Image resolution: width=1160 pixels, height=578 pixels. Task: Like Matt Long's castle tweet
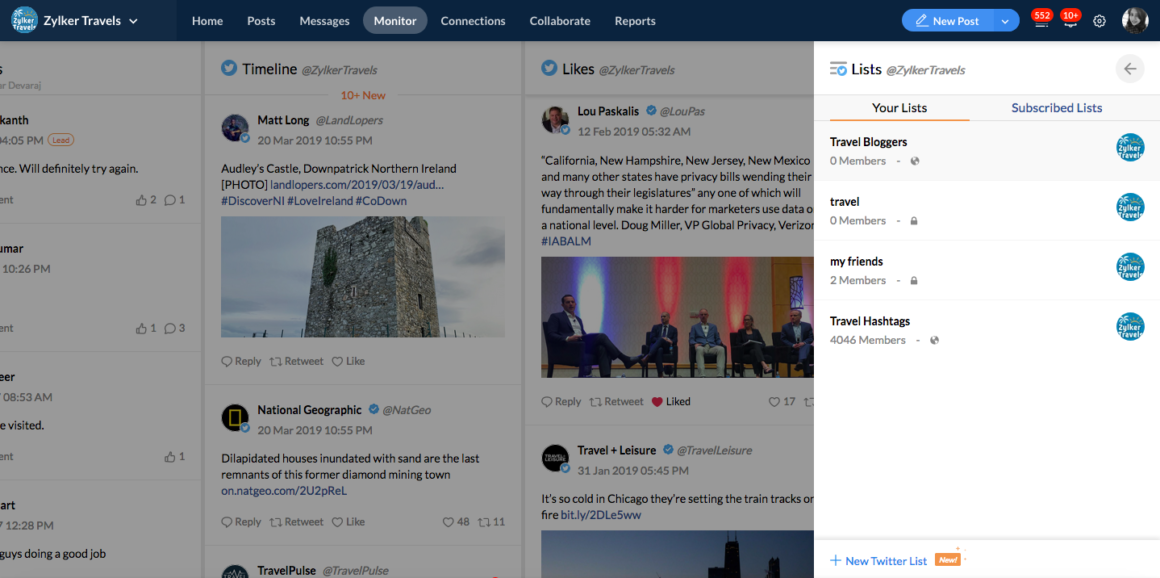point(348,361)
